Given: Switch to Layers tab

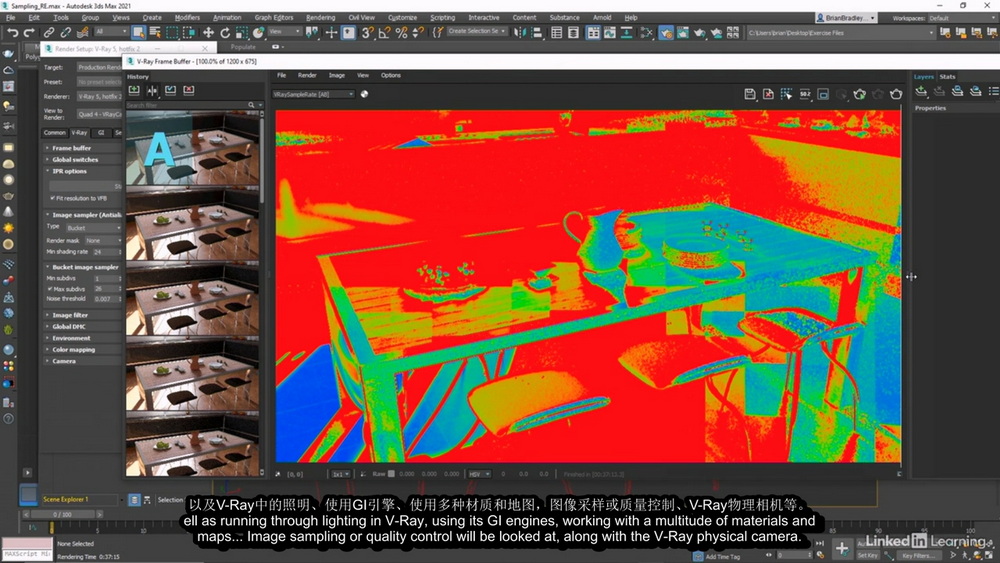Looking at the screenshot, I should pyautogui.click(x=923, y=77).
